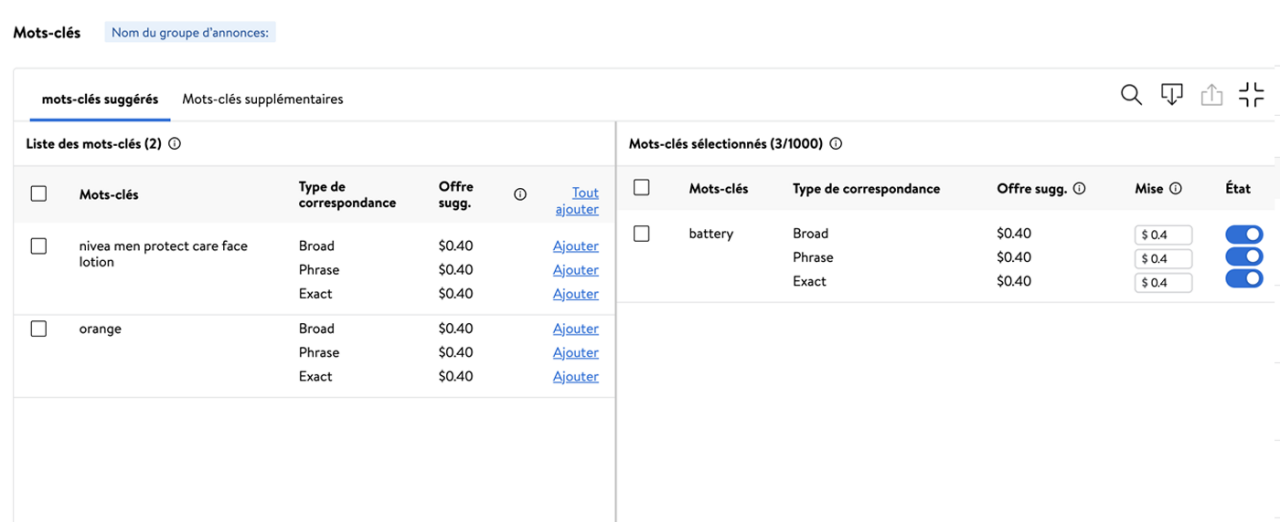Click info icon next to Mise column
This screenshot has width=1280, height=522.
(x=1176, y=188)
